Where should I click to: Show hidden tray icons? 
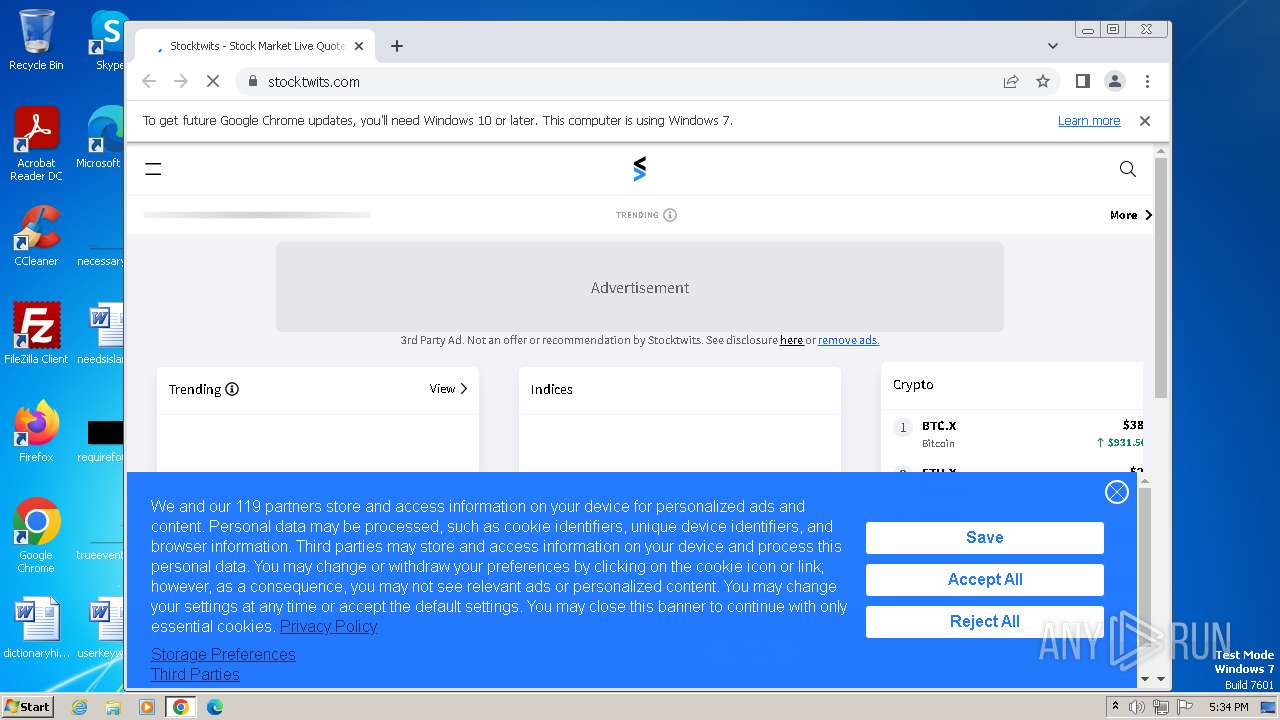(1116, 707)
